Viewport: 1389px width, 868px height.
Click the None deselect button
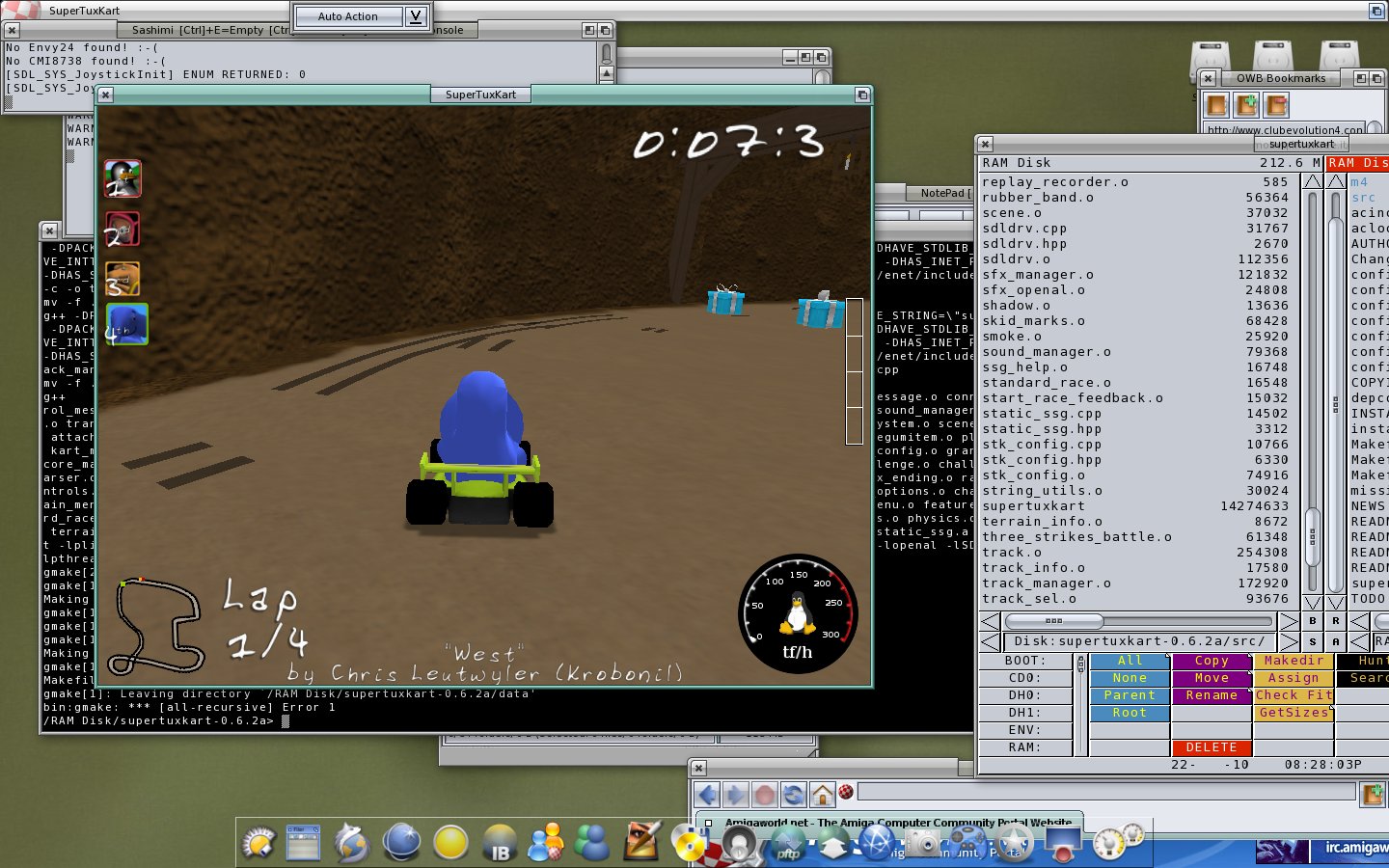tap(1130, 678)
